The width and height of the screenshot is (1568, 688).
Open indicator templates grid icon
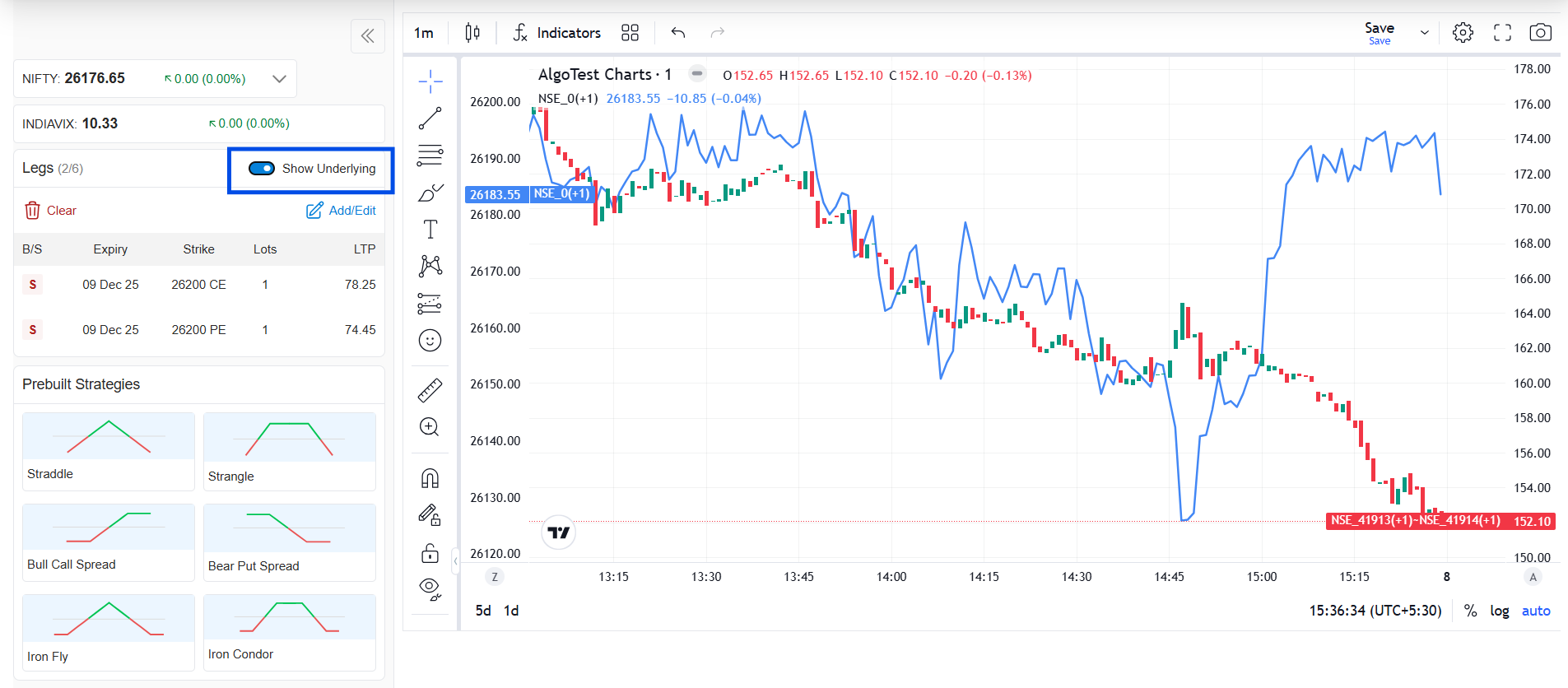pyautogui.click(x=630, y=32)
